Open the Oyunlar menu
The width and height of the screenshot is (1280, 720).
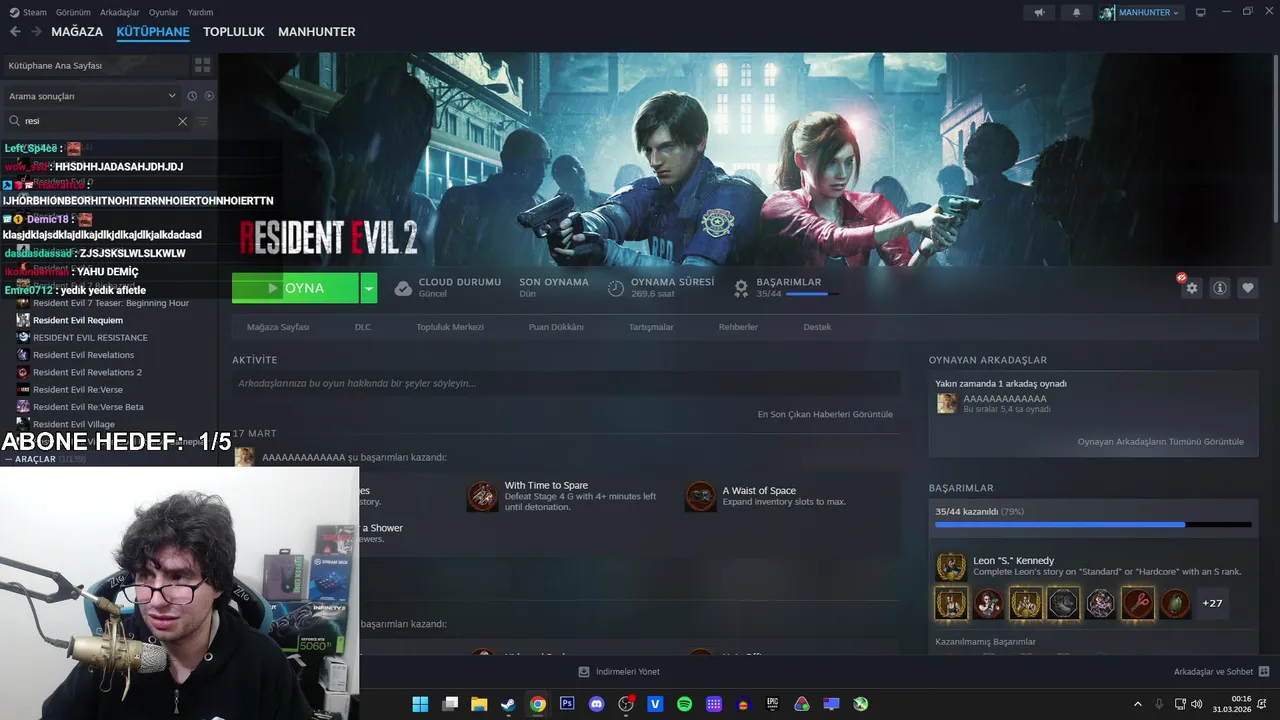click(x=163, y=12)
